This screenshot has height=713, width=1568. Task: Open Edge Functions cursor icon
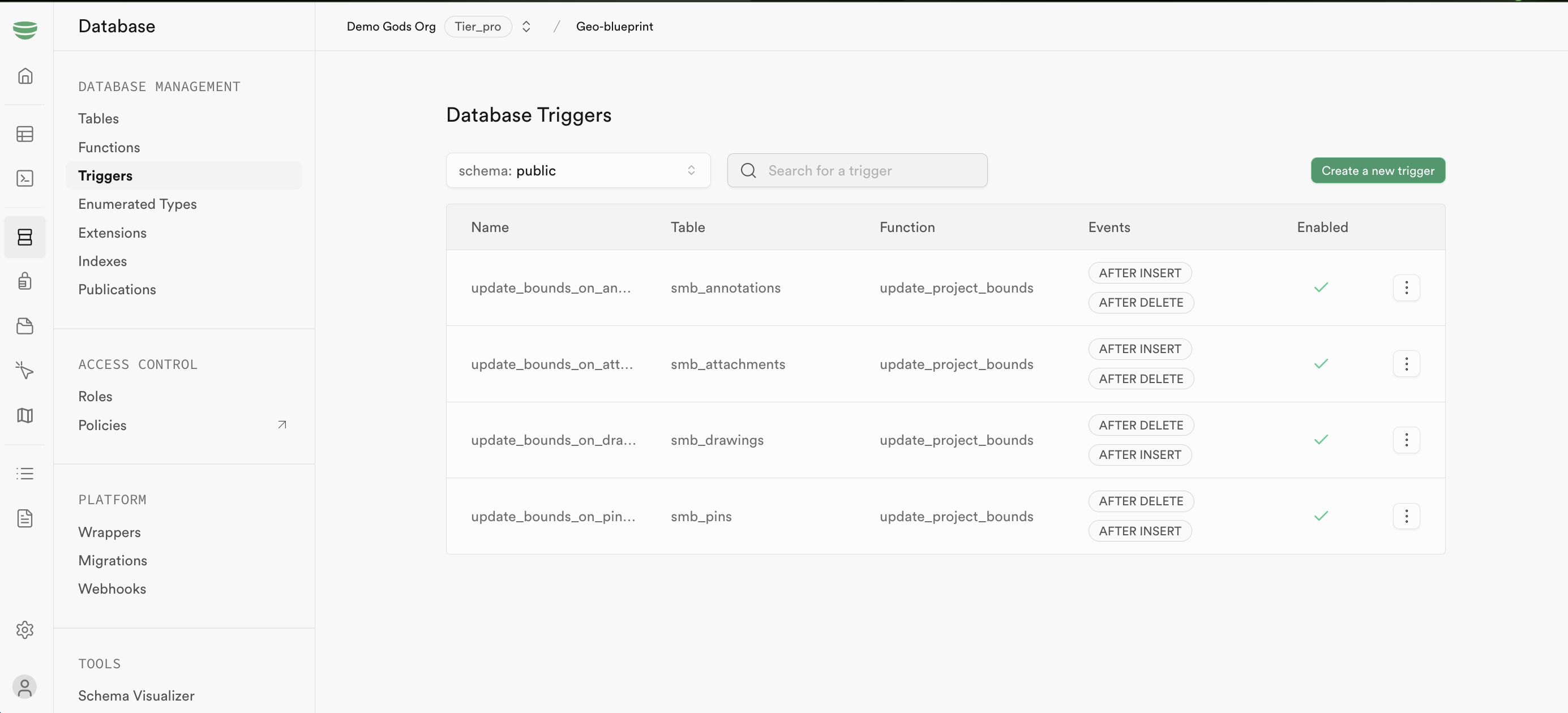pyautogui.click(x=25, y=370)
